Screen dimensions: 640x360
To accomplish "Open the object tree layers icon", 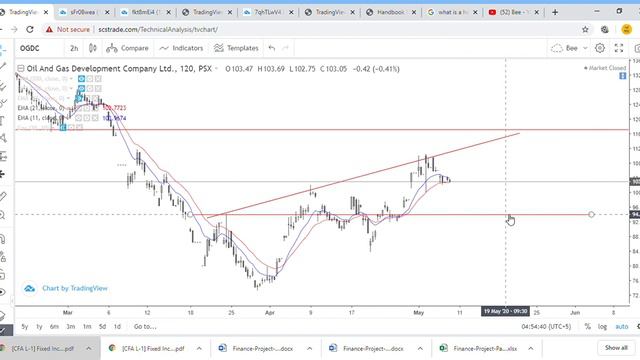I will [2, 315].
